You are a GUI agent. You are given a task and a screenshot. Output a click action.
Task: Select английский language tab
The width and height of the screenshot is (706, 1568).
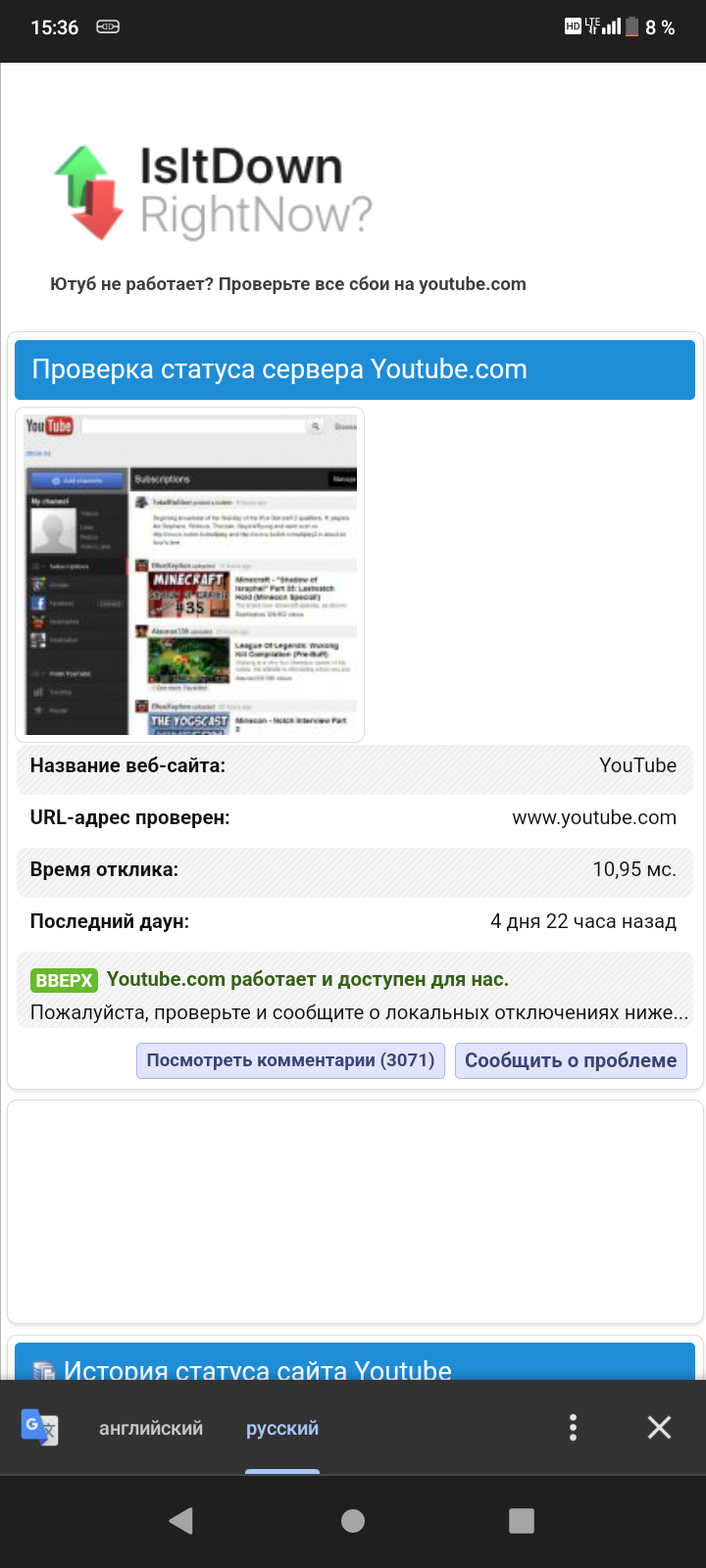[151, 1428]
